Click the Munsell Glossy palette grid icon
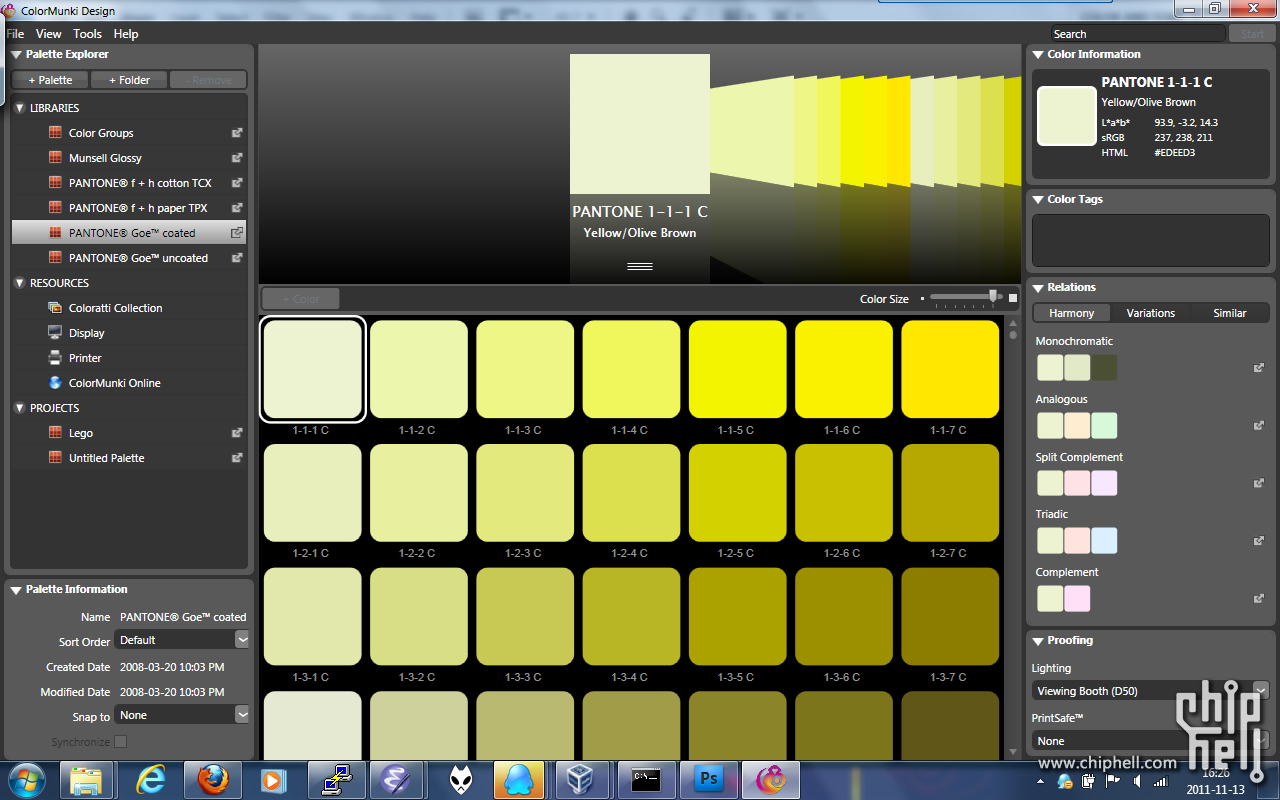The width and height of the screenshot is (1280, 800). [55, 157]
